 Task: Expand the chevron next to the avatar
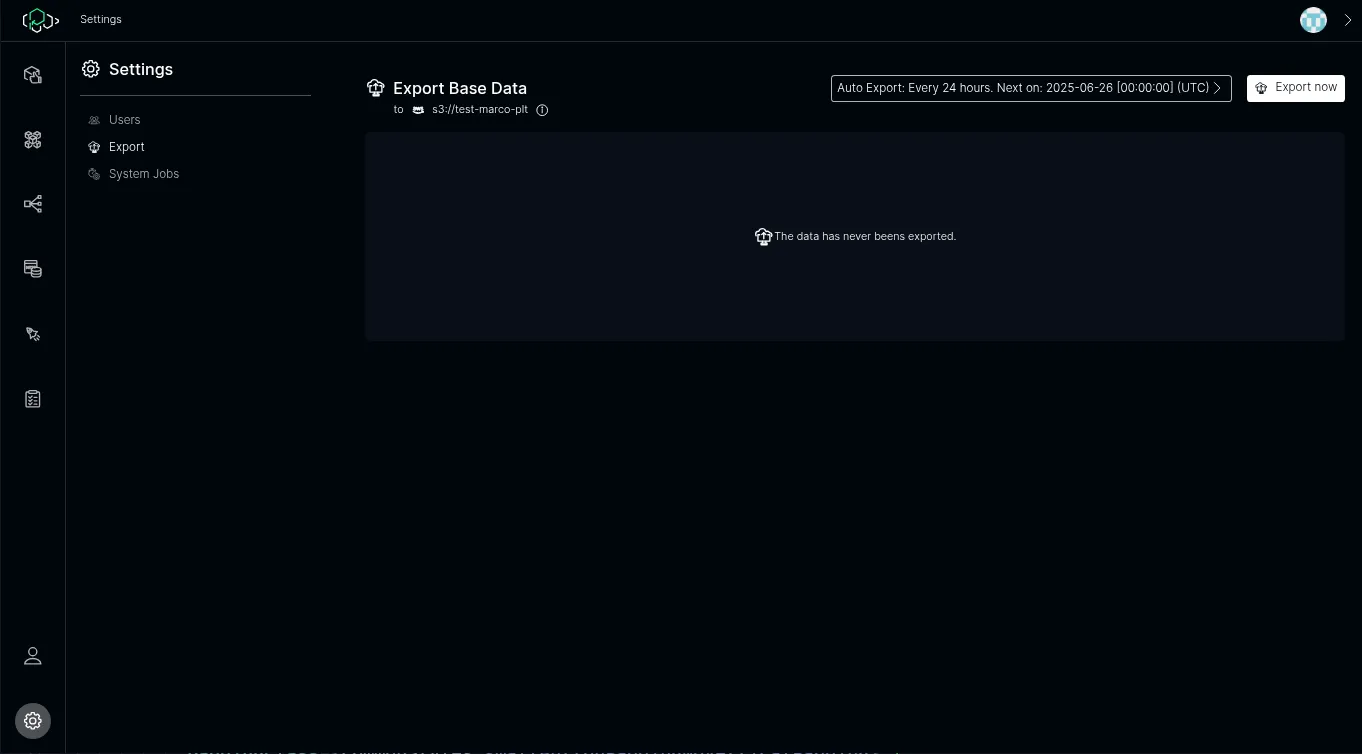point(1347,20)
